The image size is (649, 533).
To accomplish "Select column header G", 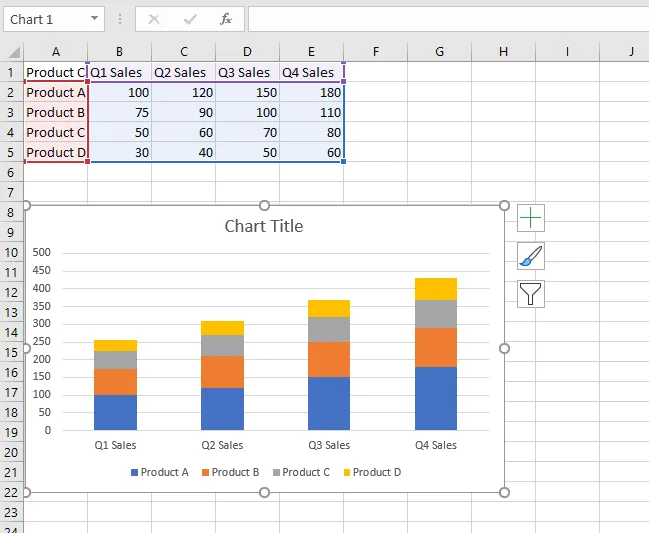I will (x=439, y=52).
